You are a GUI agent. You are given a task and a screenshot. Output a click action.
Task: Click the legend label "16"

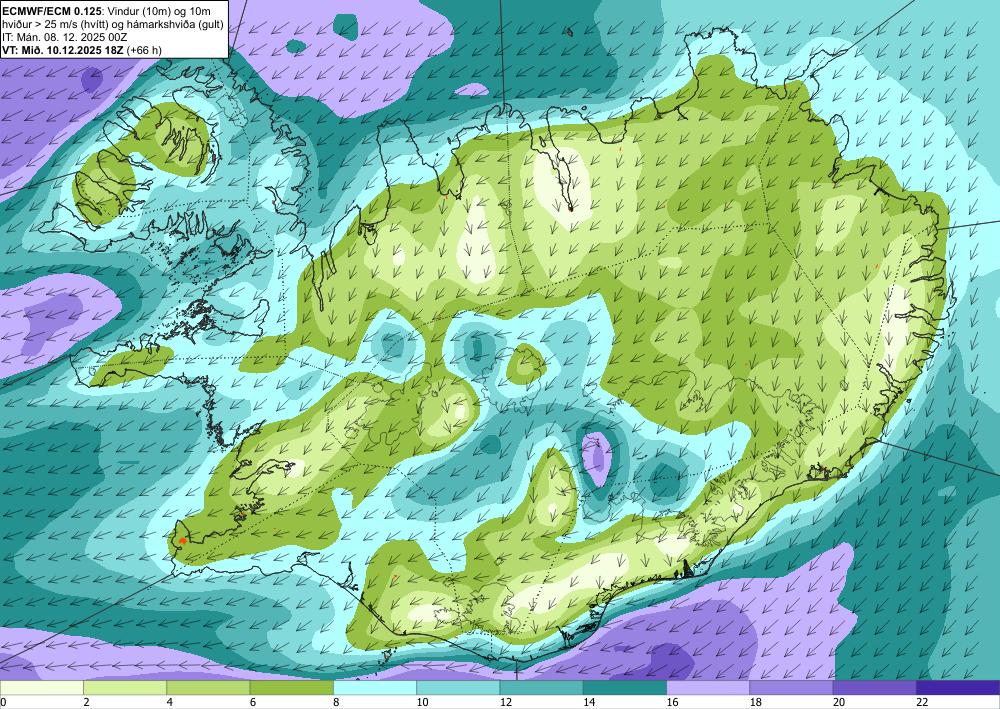click(673, 702)
